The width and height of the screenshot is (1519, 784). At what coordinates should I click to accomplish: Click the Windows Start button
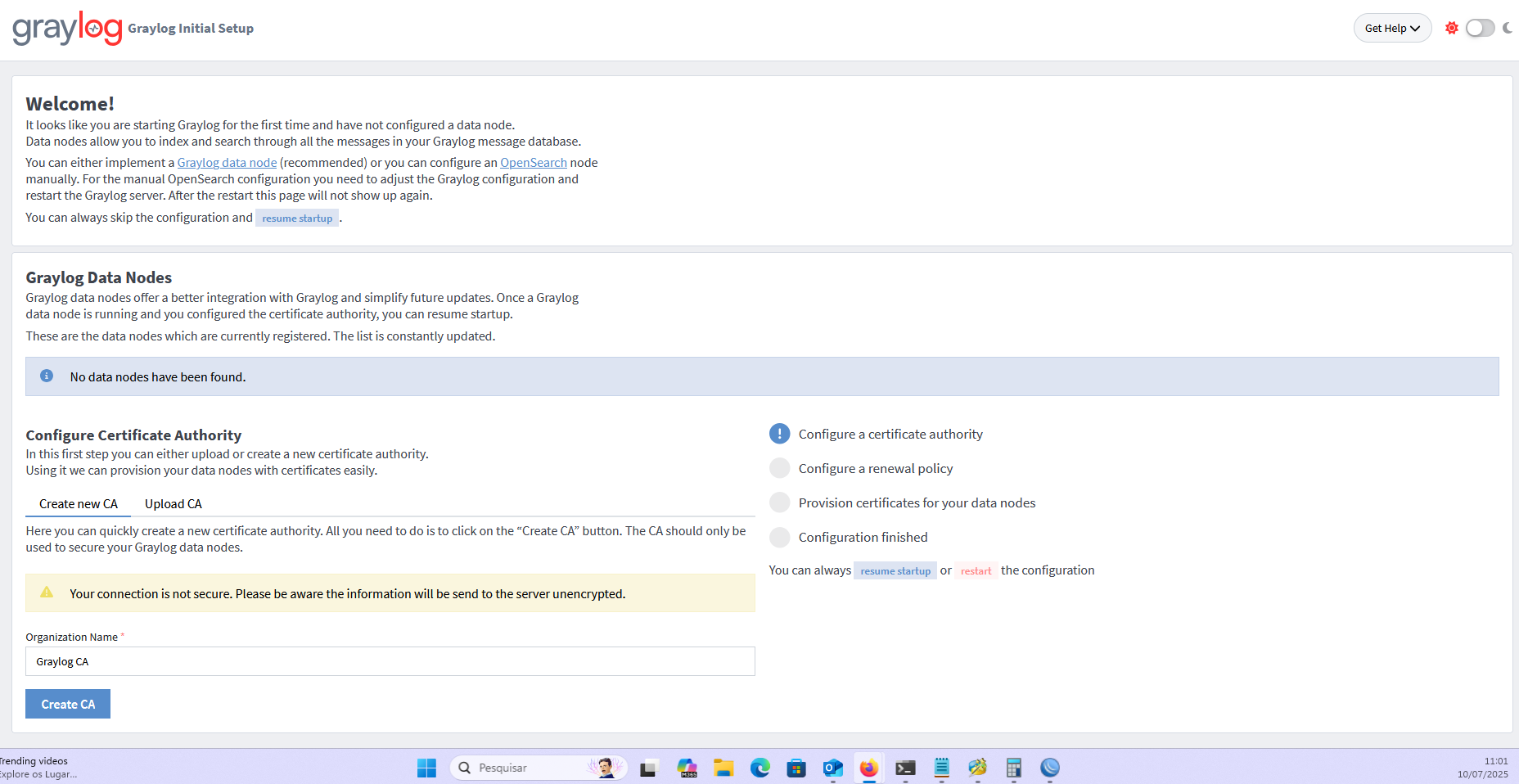[x=426, y=768]
